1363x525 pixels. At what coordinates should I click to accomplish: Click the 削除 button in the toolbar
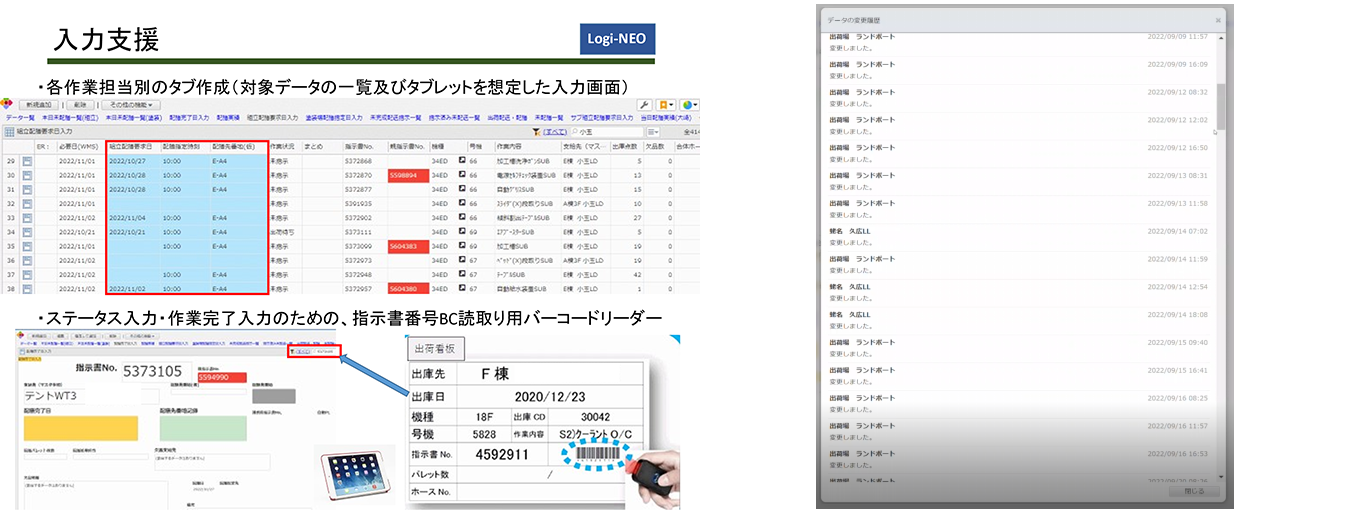coord(81,105)
